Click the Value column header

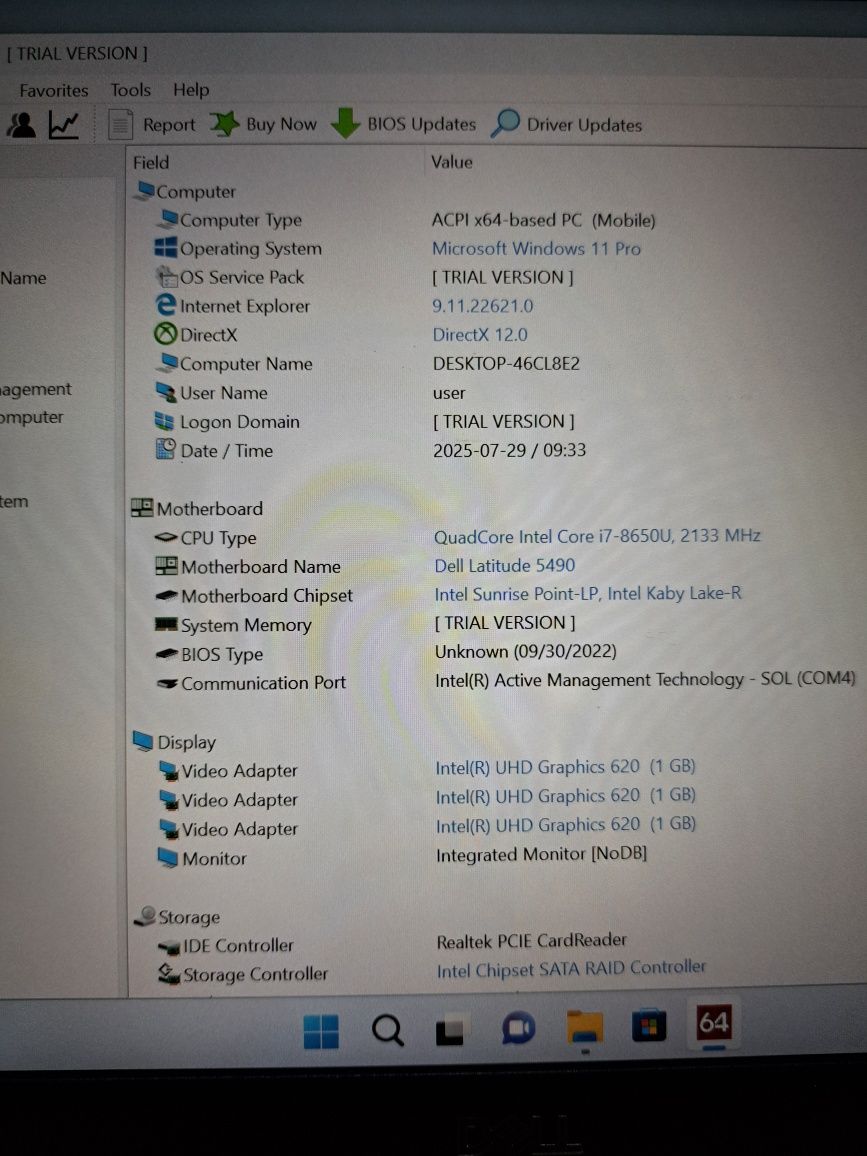click(x=451, y=161)
